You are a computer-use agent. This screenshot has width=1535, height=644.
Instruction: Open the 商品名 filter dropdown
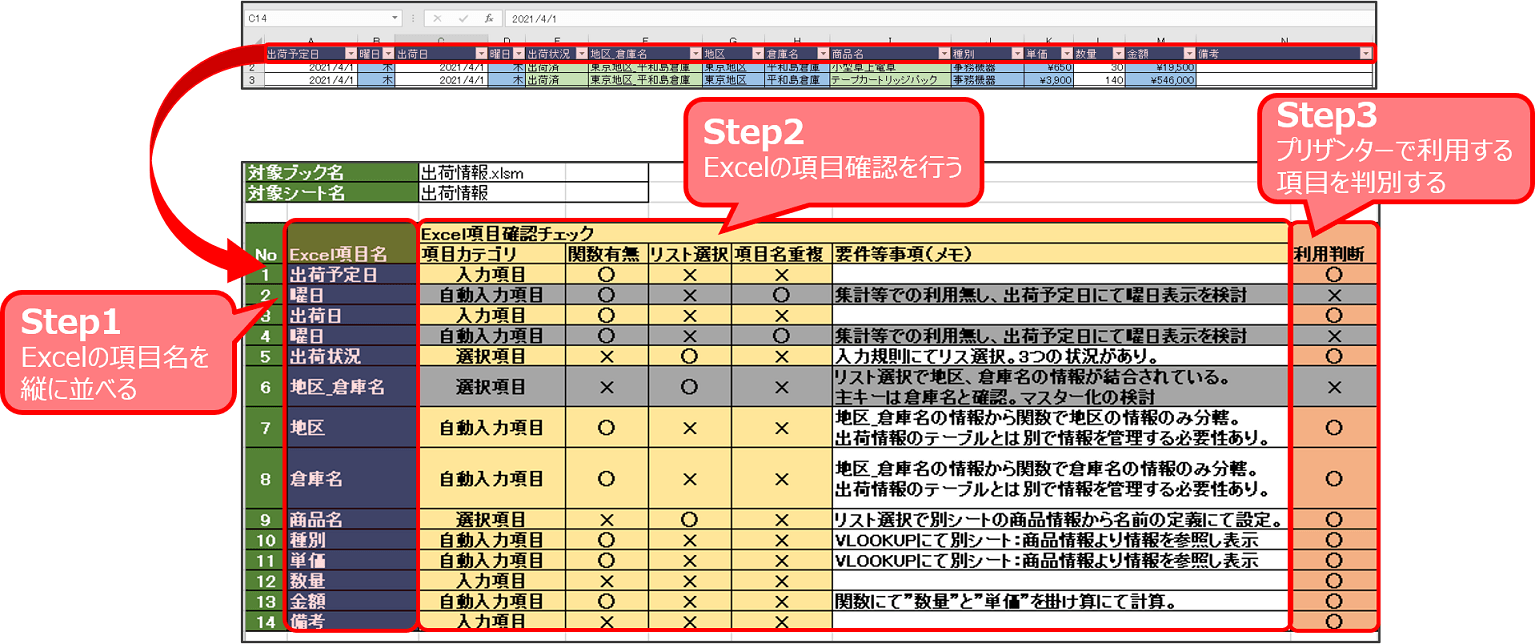point(943,52)
